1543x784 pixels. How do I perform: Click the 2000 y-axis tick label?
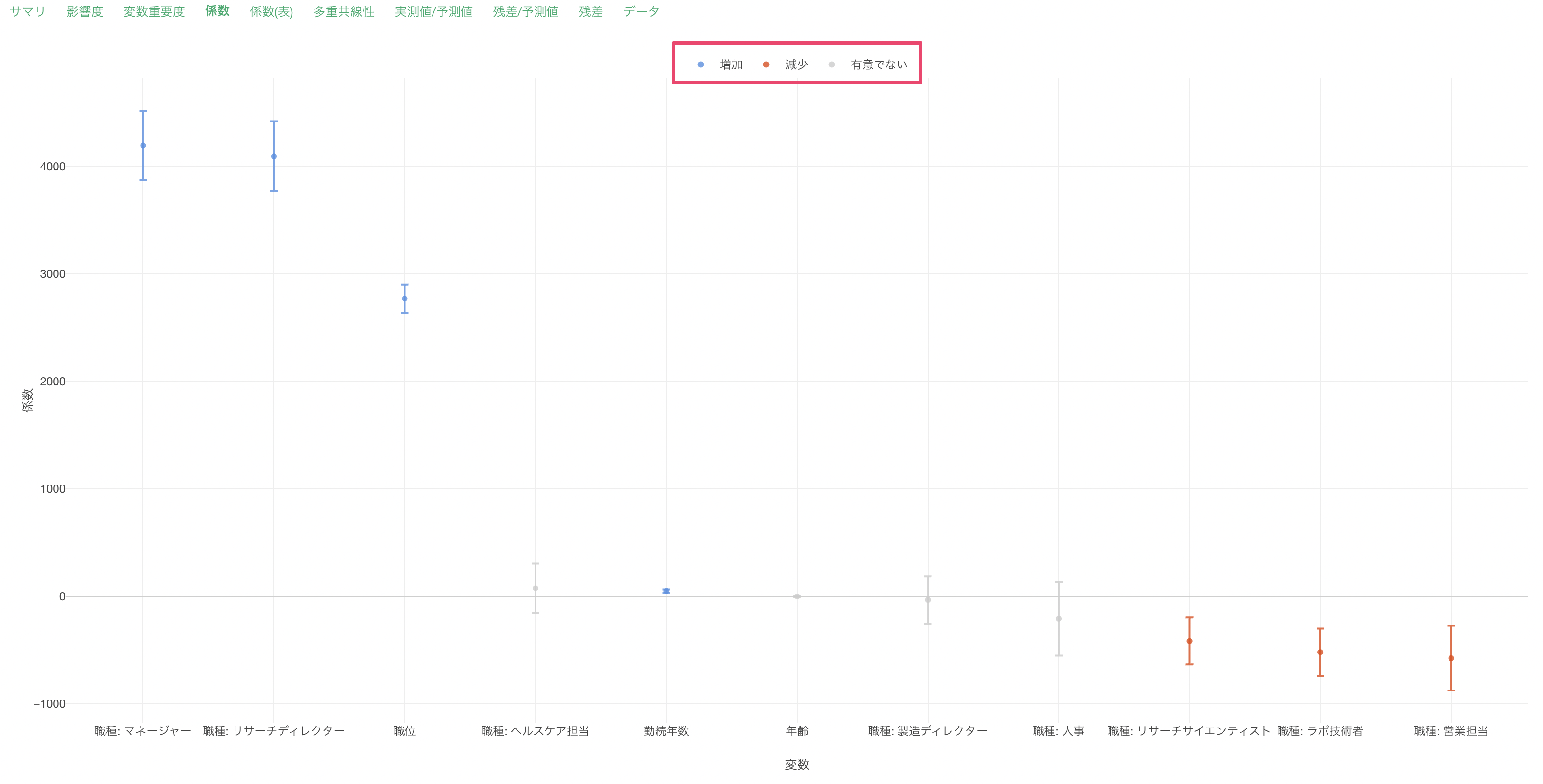(53, 382)
